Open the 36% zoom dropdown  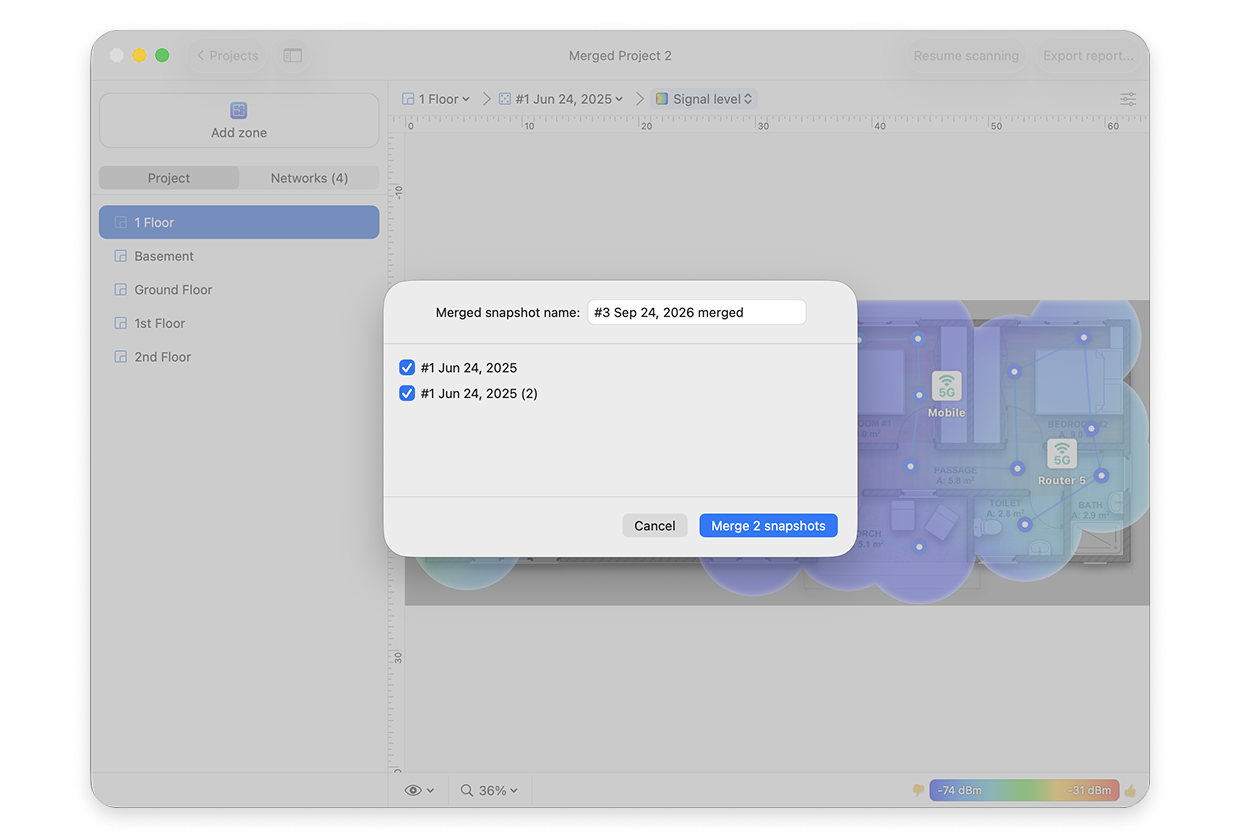[x=490, y=790]
